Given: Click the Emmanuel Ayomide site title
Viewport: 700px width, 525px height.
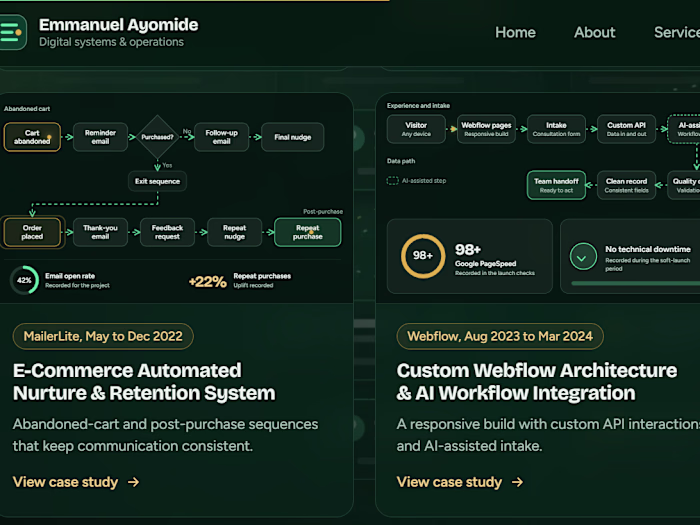Looking at the screenshot, I should click(118, 25).
